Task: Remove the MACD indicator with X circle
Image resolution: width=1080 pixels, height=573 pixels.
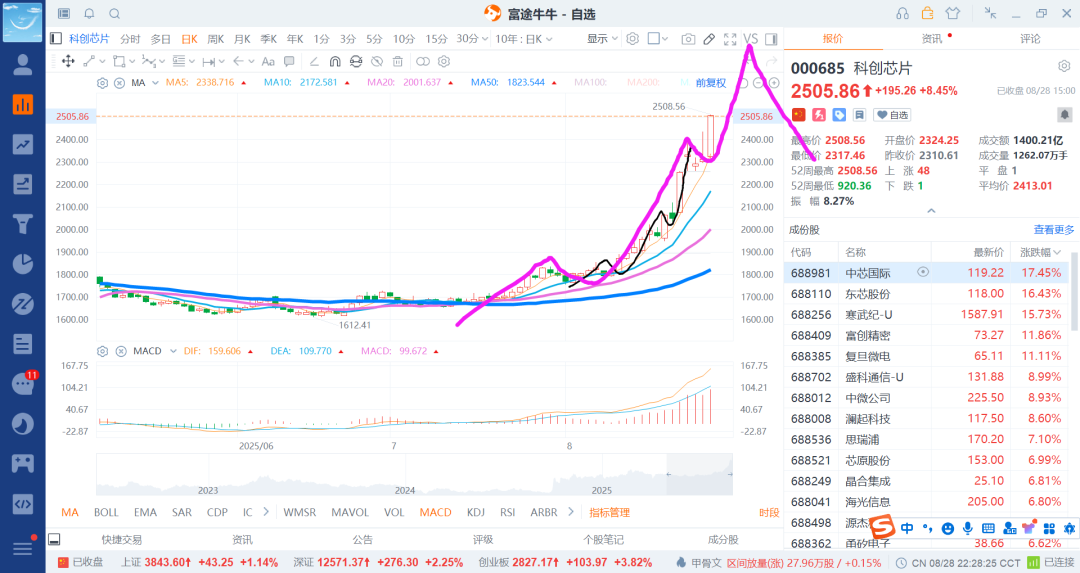Action: click(121, 351)
